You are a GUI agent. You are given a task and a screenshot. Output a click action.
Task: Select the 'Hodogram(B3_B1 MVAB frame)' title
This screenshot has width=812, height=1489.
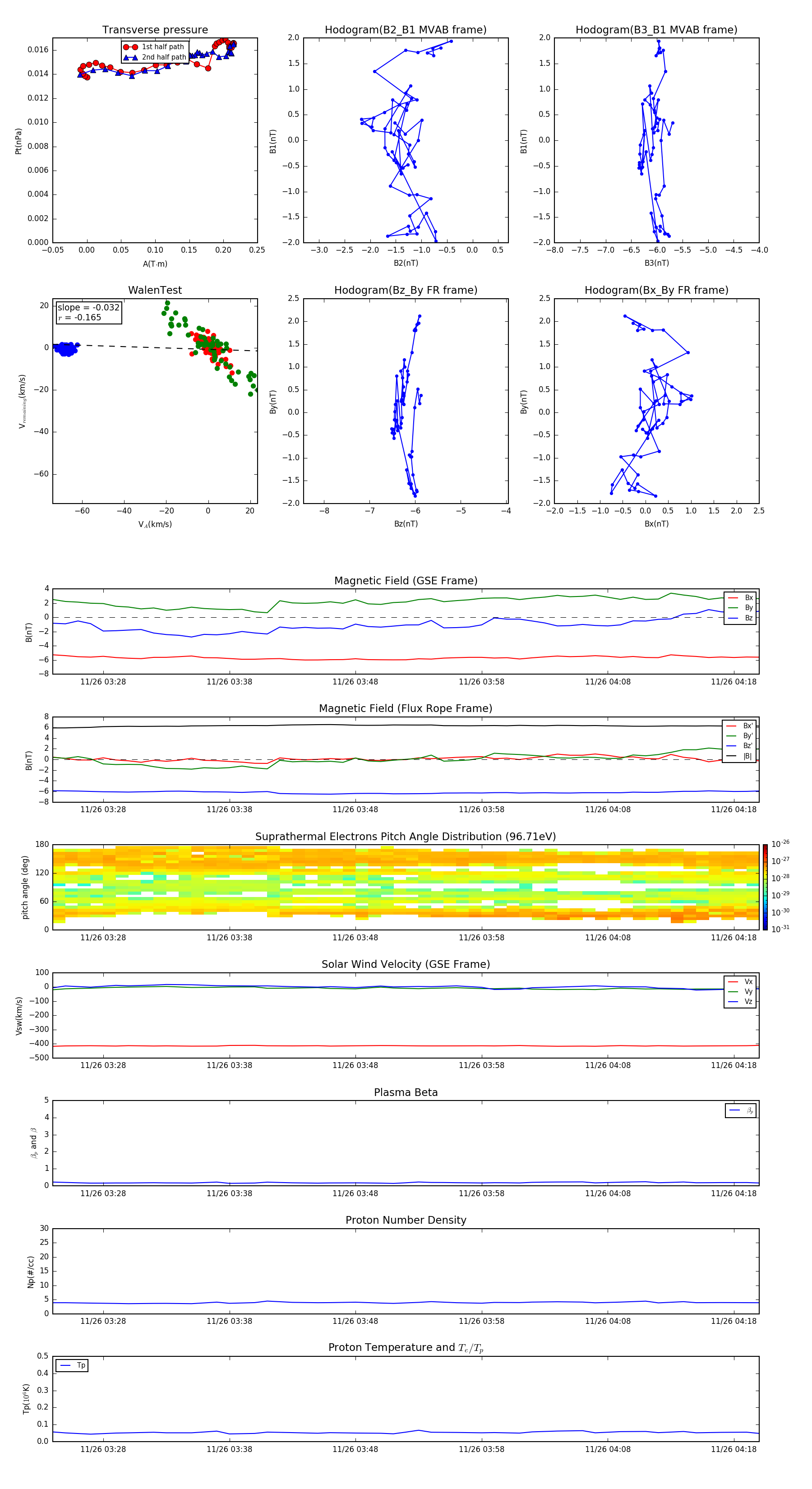[656, 30]
